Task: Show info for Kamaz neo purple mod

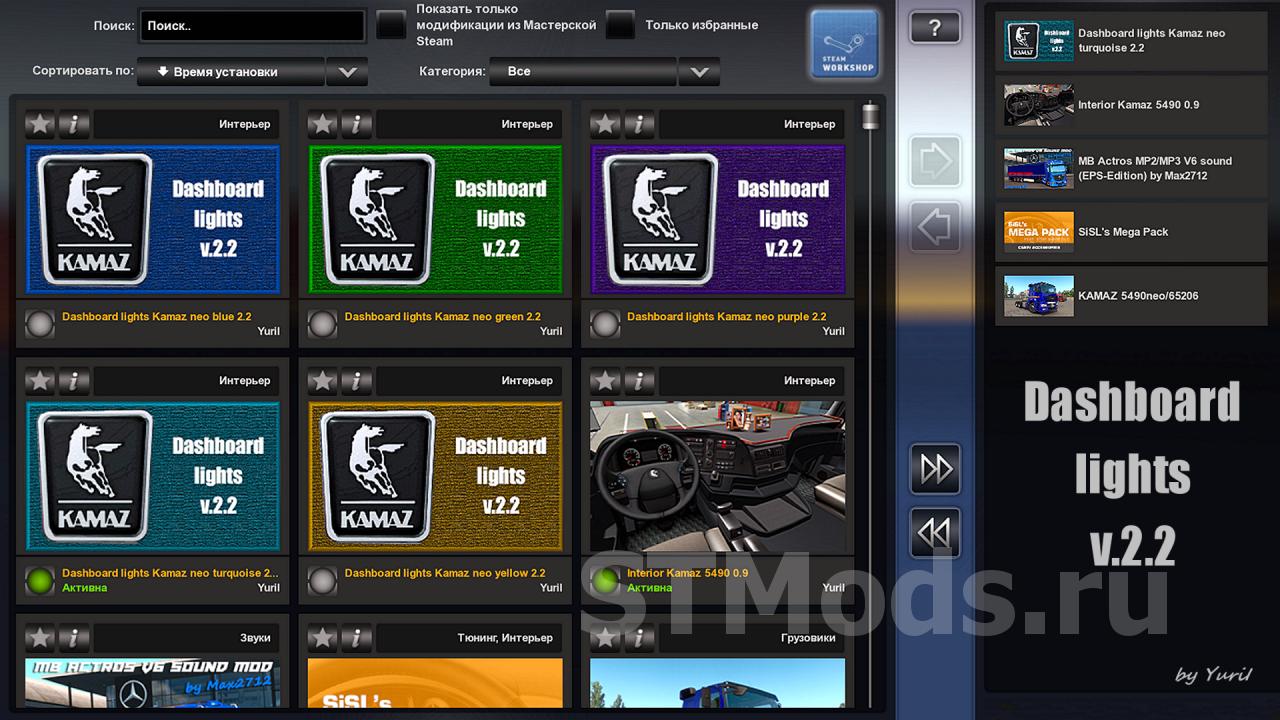Action: click(639, 124)
